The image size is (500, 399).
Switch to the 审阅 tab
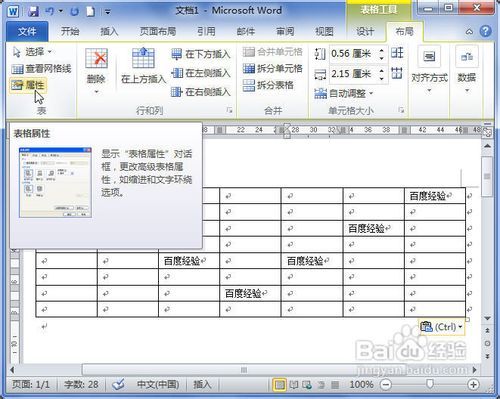285,31
